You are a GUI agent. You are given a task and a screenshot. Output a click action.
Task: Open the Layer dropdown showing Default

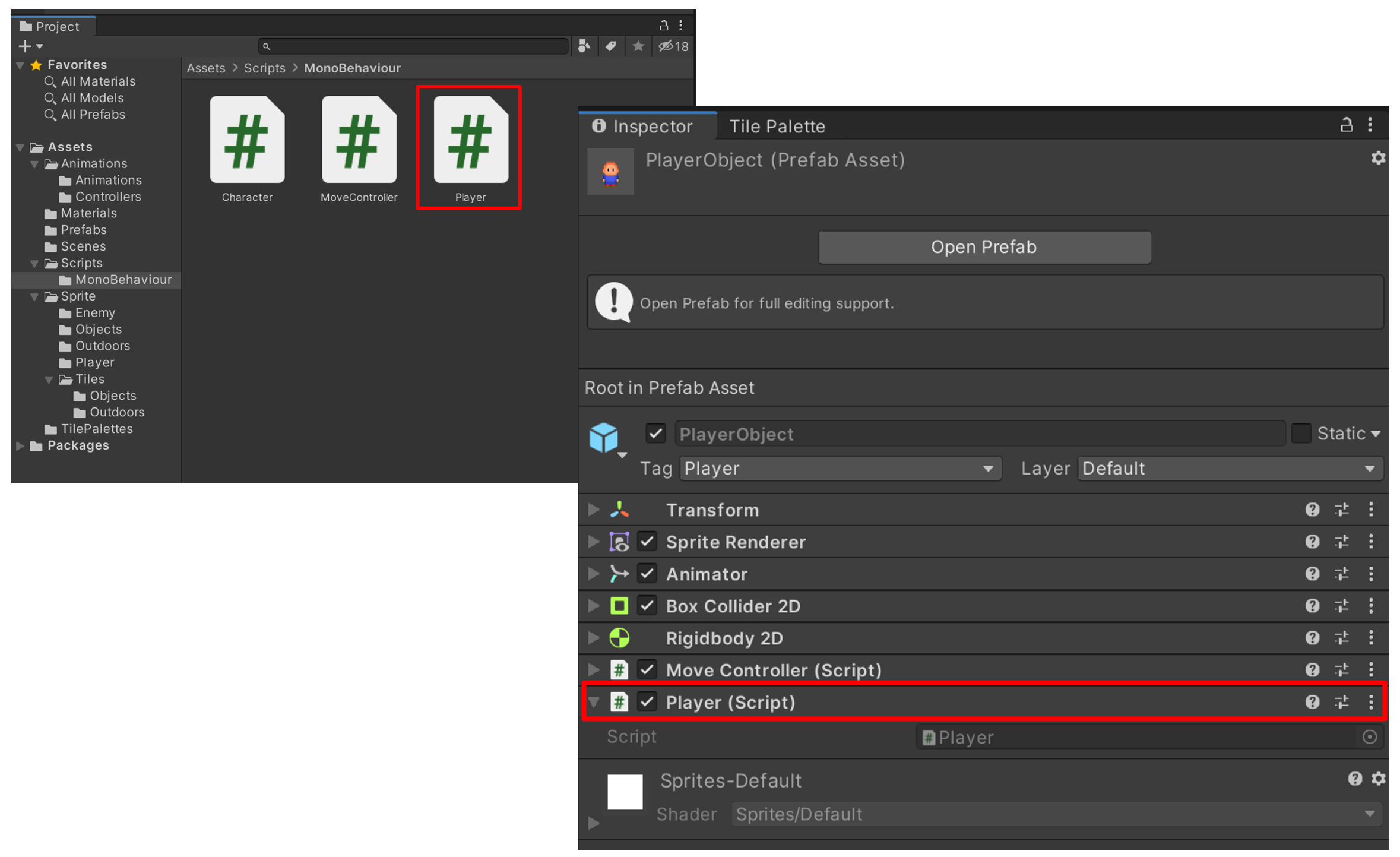click(1230, 469)
